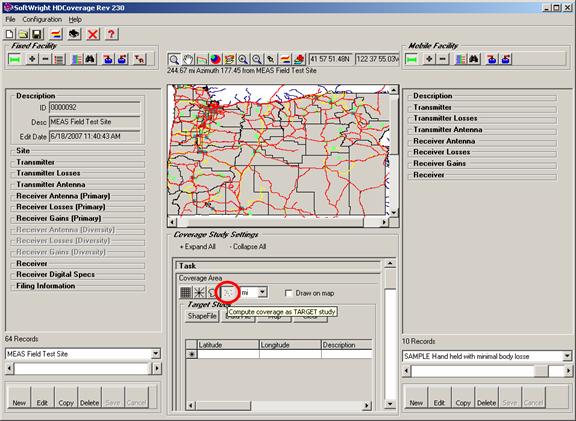This screenshot has height=421, width=576.
Task: Click the Open folder icon in top toolbar
Action: point(23,34)
